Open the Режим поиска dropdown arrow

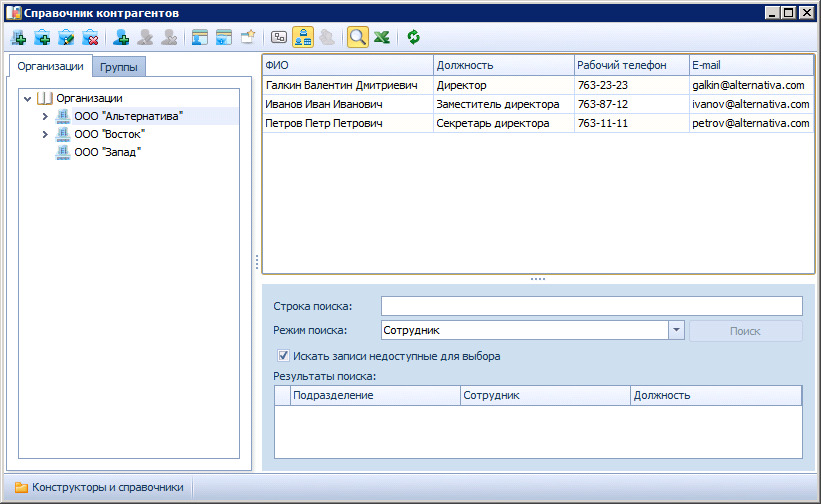click(676, 331)
